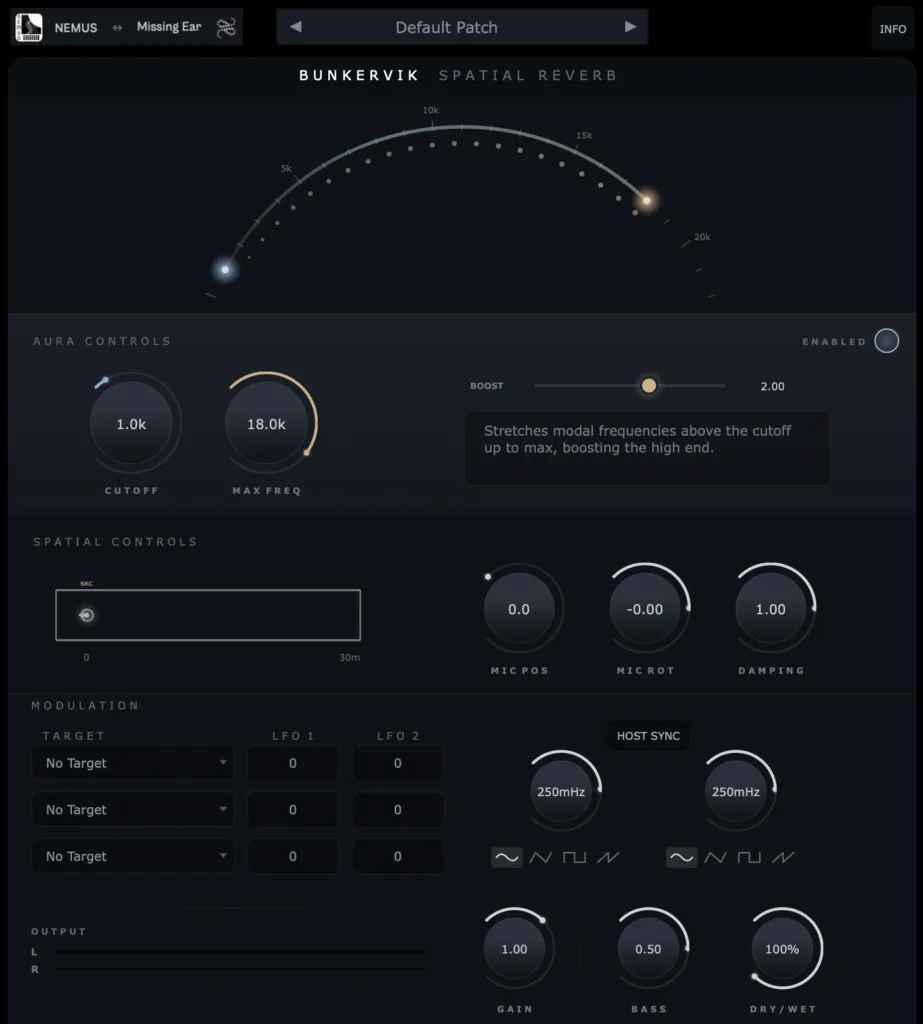Click the NEMUS piano logo icon
The image size is (923, 1024).
coord(29,27)
